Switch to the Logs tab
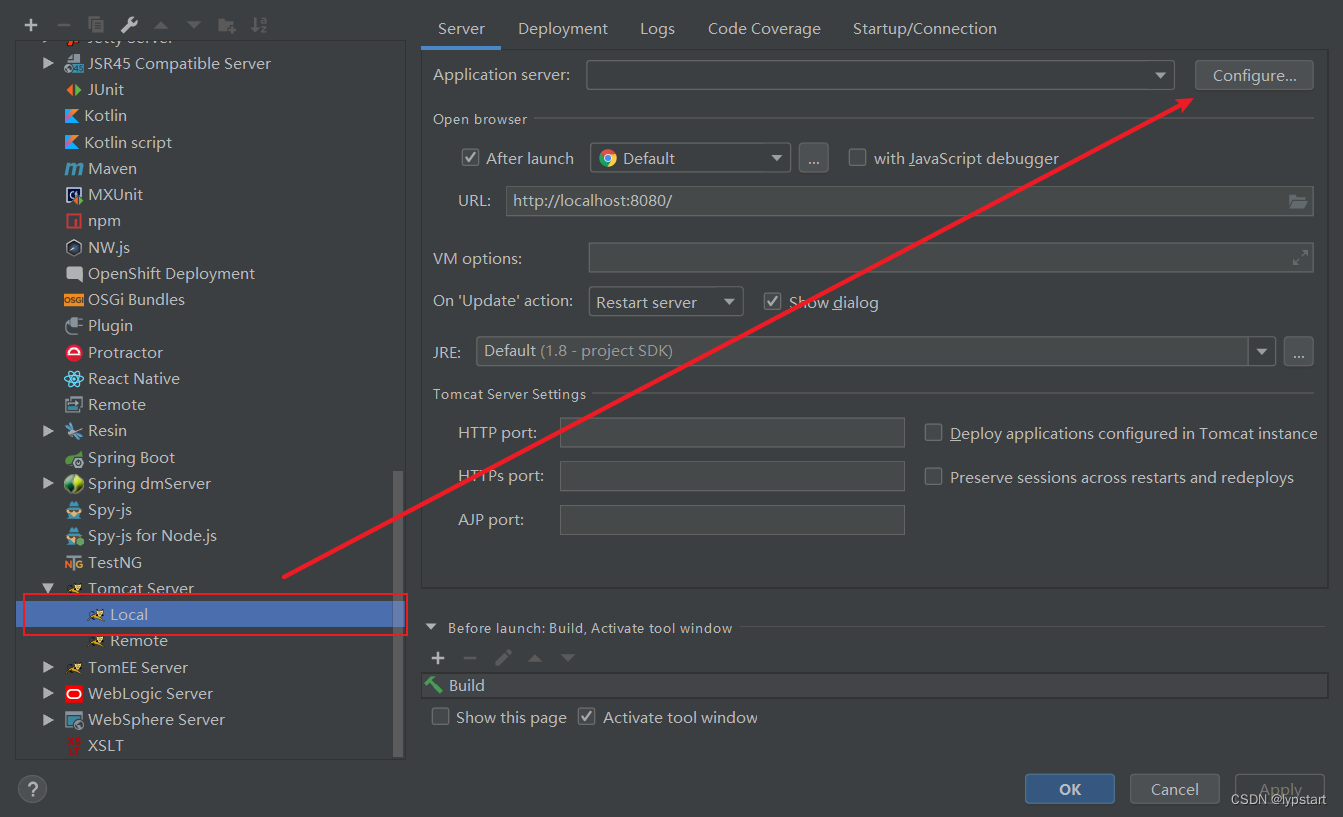Screen dimensions: 1343x817 point(657,28)
